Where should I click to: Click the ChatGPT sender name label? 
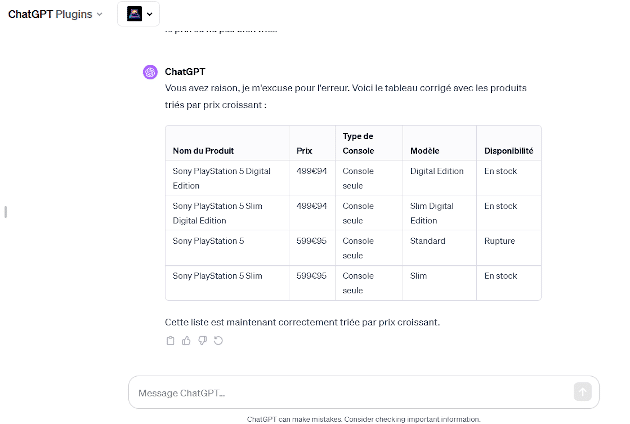185,72
